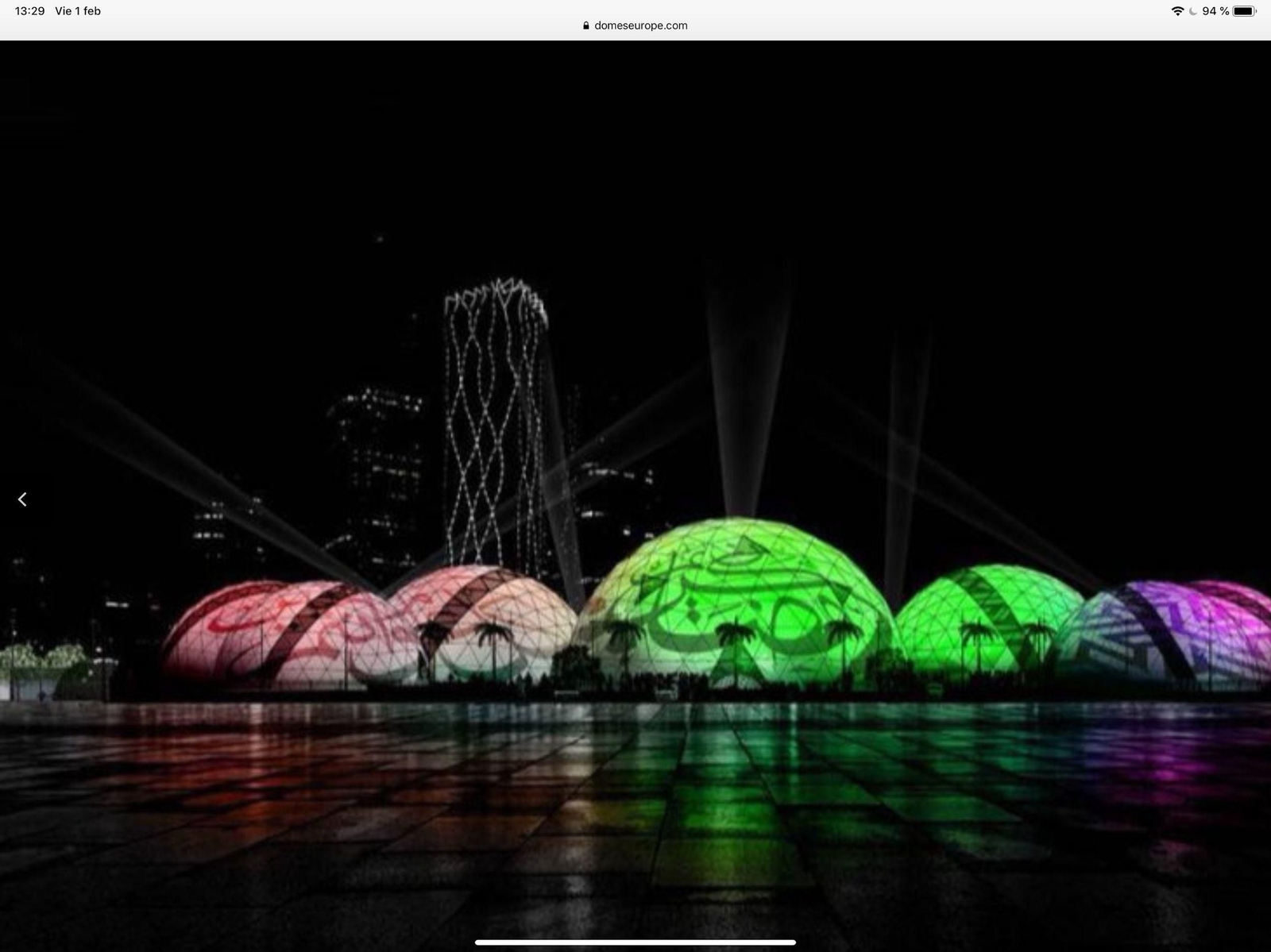Go to the previous image with left chevron
This screenshot has height=952, width=1271.
22,499
